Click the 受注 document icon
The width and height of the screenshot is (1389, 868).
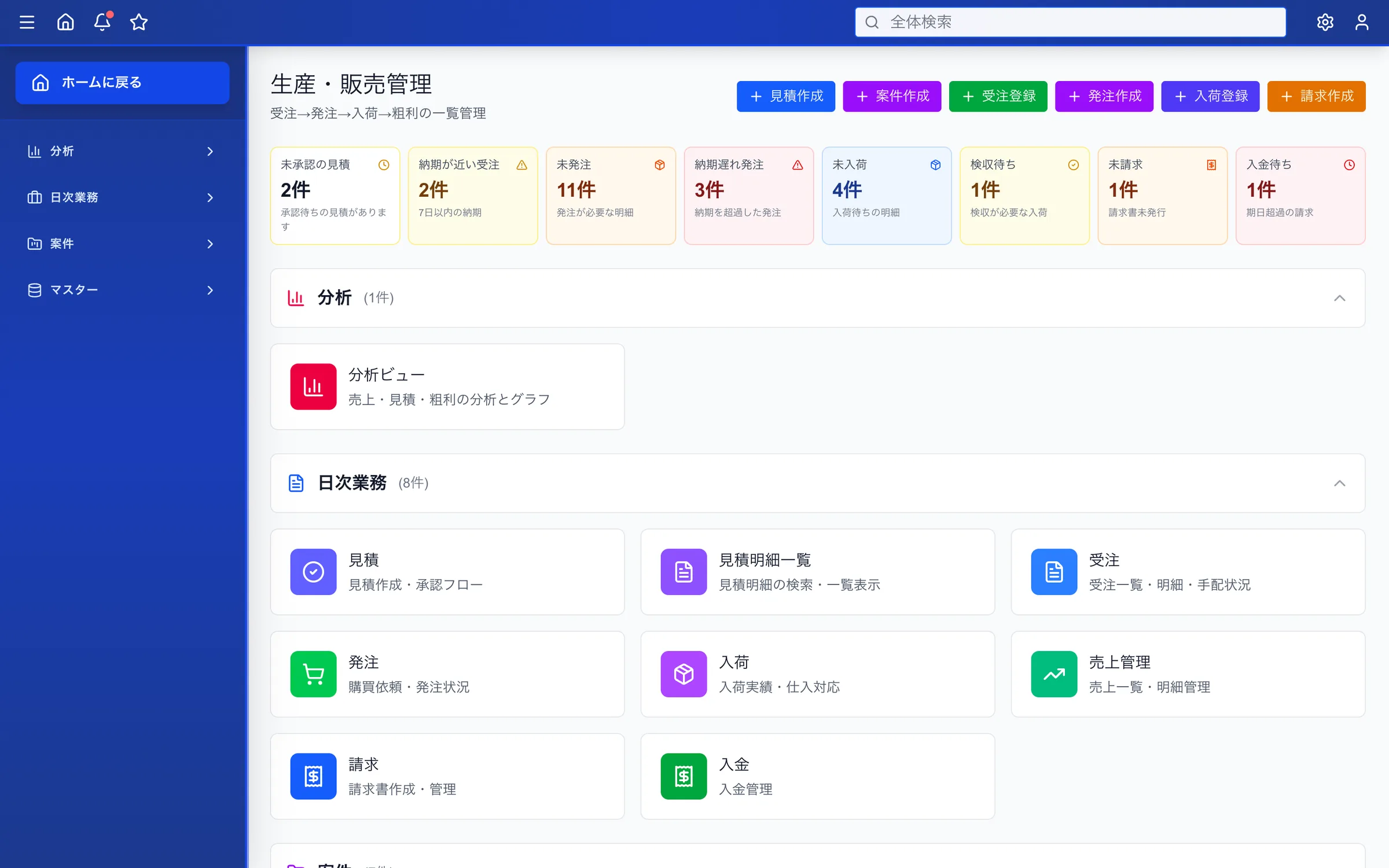pos(1054,572)
